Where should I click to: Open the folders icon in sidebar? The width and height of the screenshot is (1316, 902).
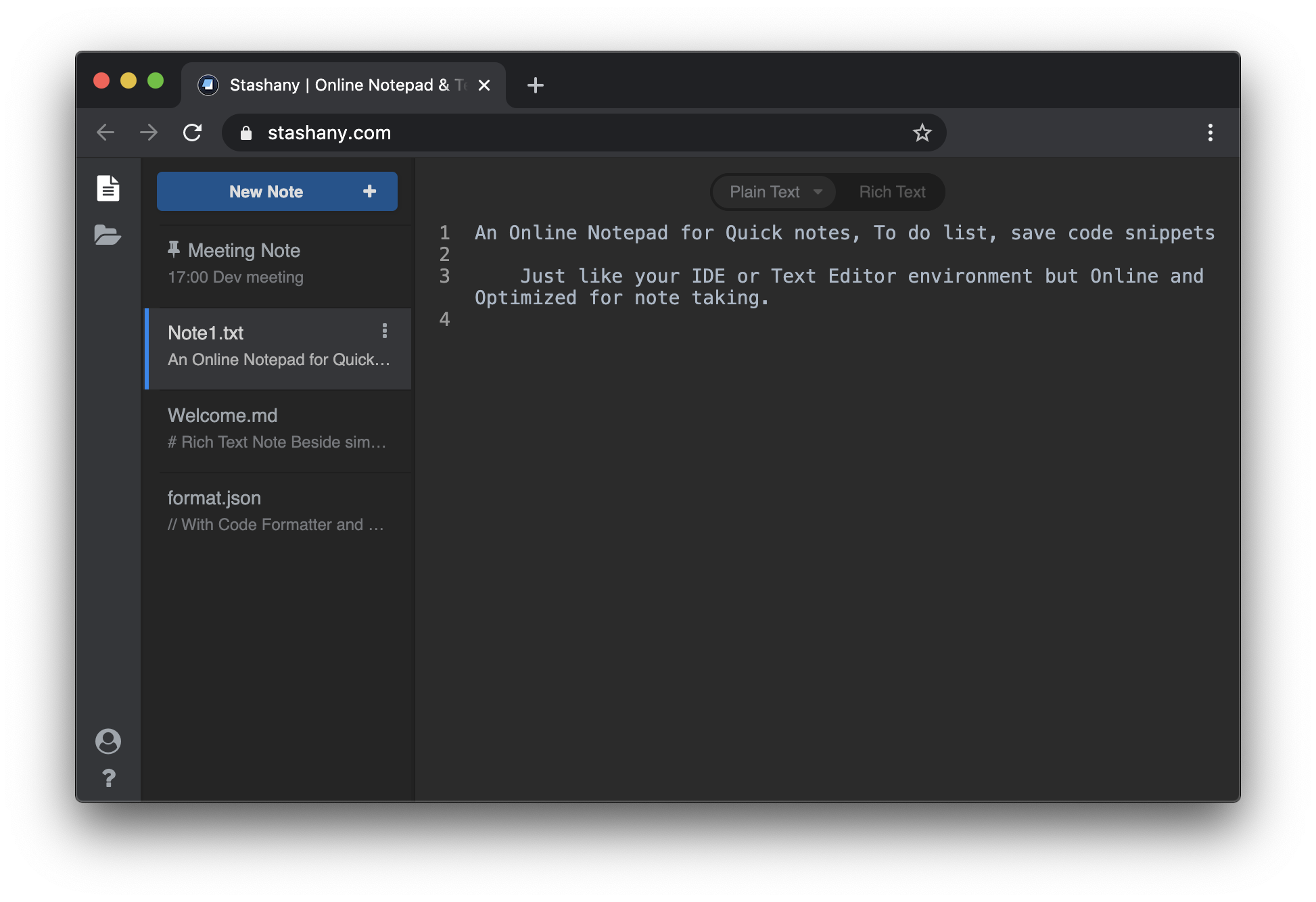pos(108,235)
